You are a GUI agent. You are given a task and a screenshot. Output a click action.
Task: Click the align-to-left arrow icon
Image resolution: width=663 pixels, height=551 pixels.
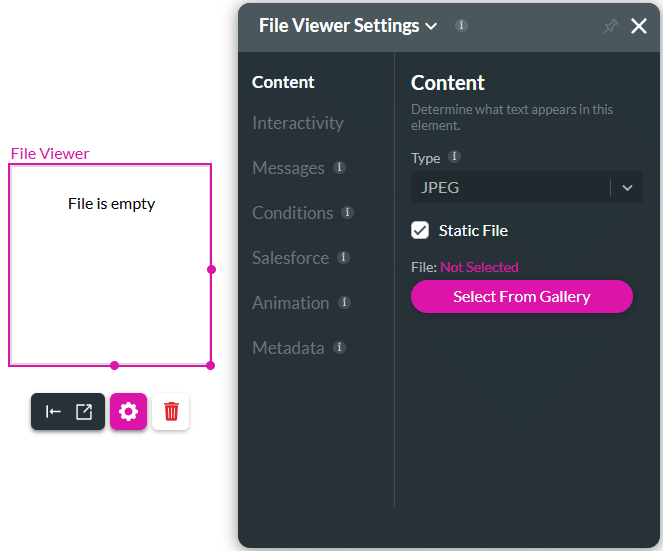click(x=53, y=411)
